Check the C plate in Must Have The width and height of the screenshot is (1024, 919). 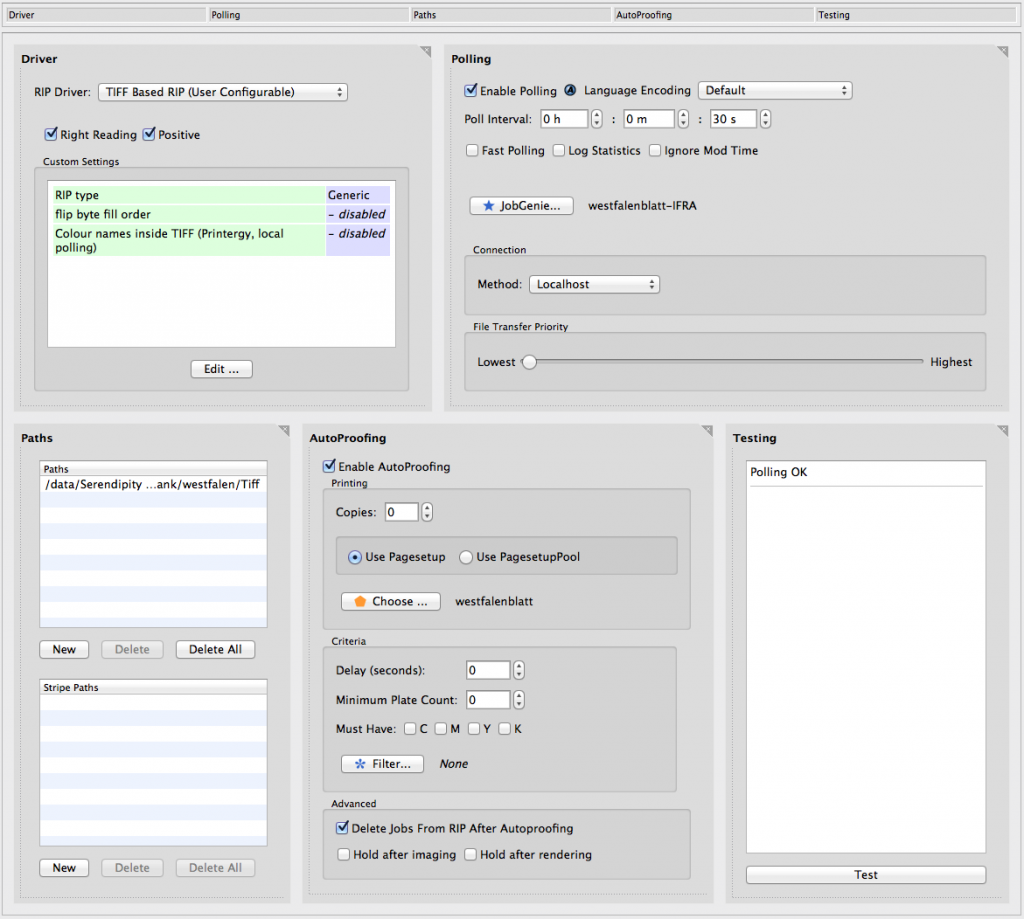(410, 729)
